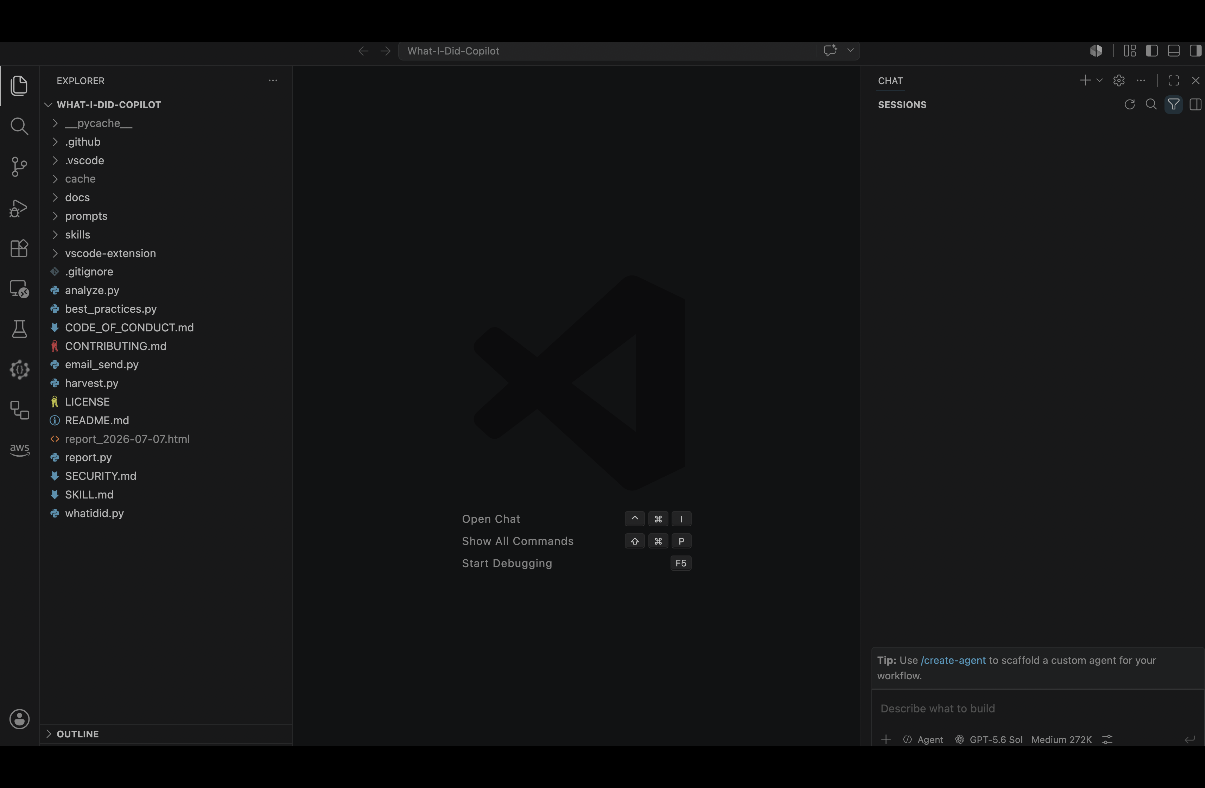Open the .gitignore file

(x=166, y=272)
